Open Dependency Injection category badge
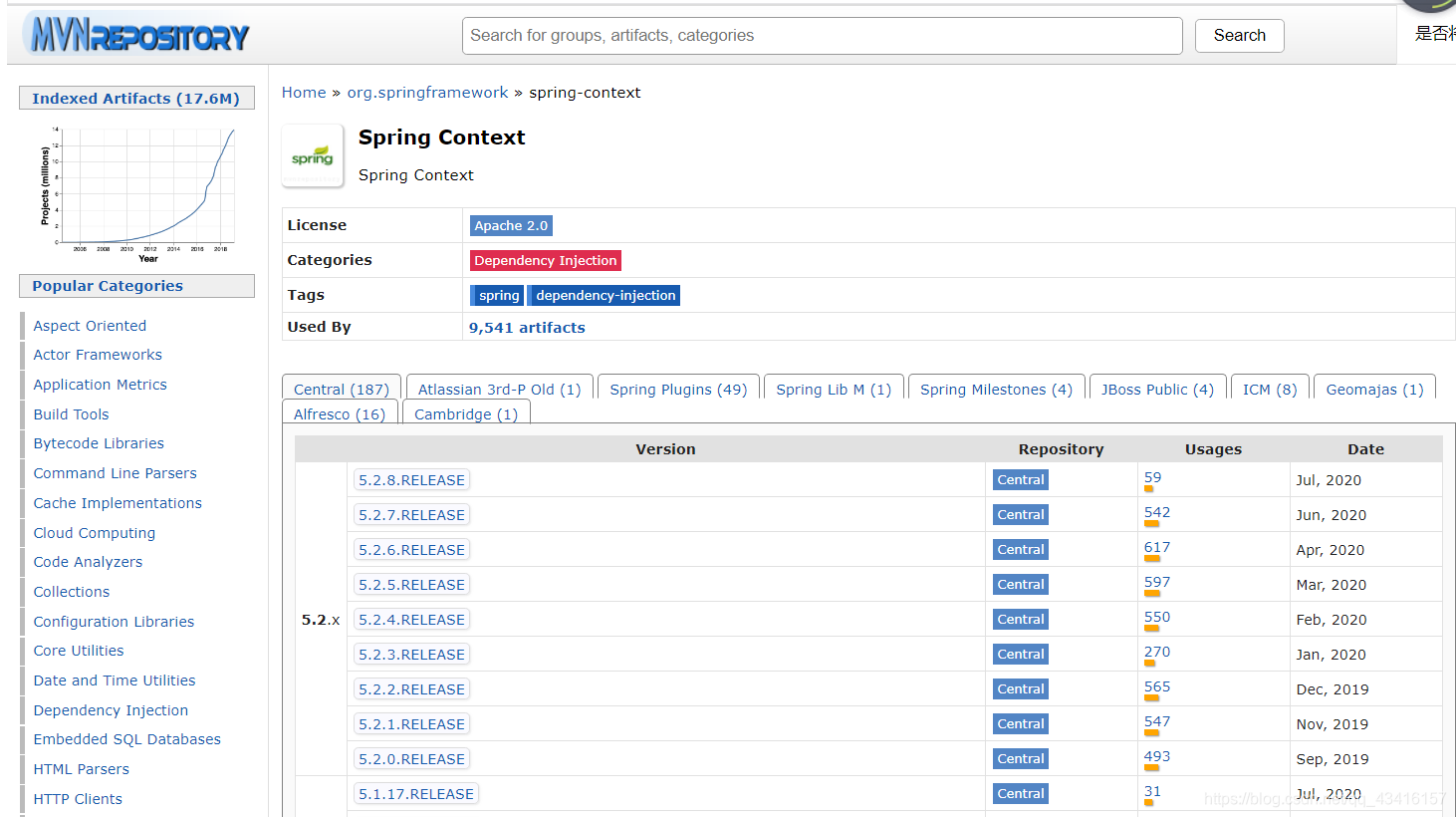Image resolution: width=1456 pixels, height=817 pixels. click(x=546, y=261)
